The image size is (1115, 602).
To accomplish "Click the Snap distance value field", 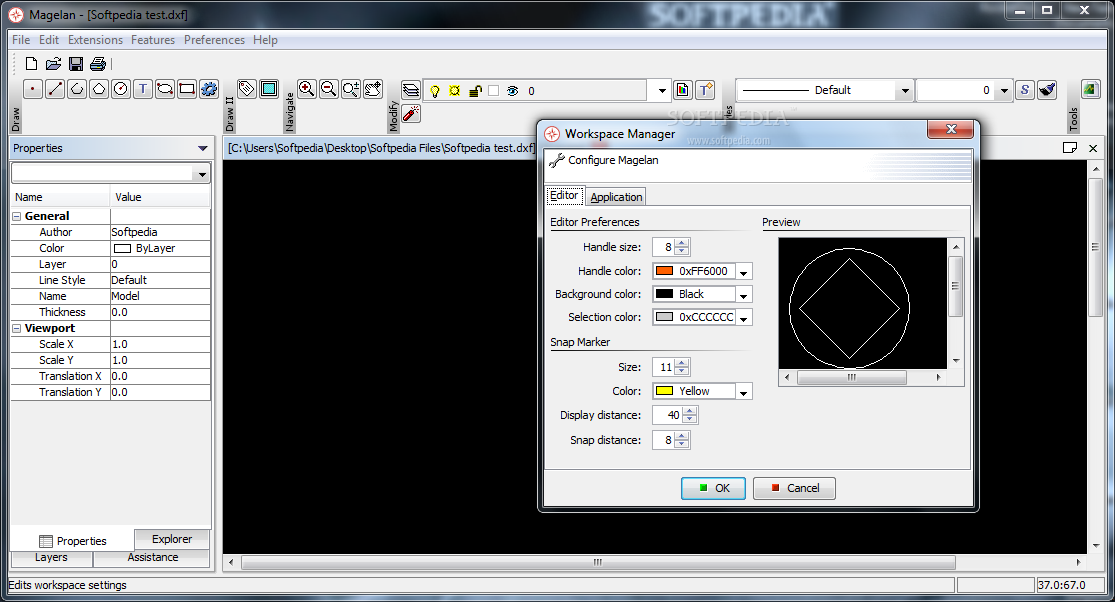I will coord(663,441).
